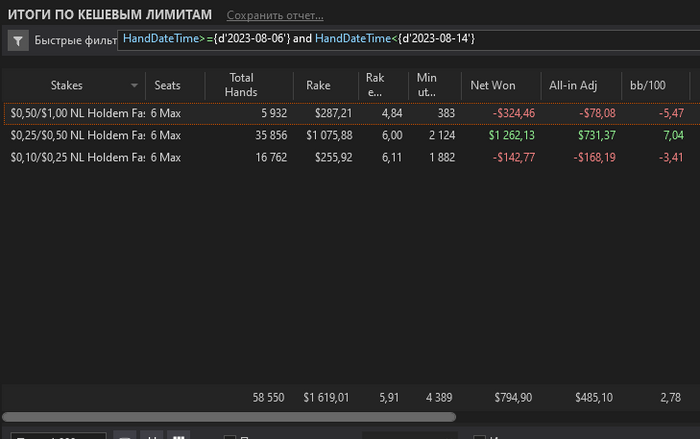This screenshot has width=700, height=439.
Task: Click the -$168,19 all-in adj value
Action: pyautogui.click(x=594, y=157)
